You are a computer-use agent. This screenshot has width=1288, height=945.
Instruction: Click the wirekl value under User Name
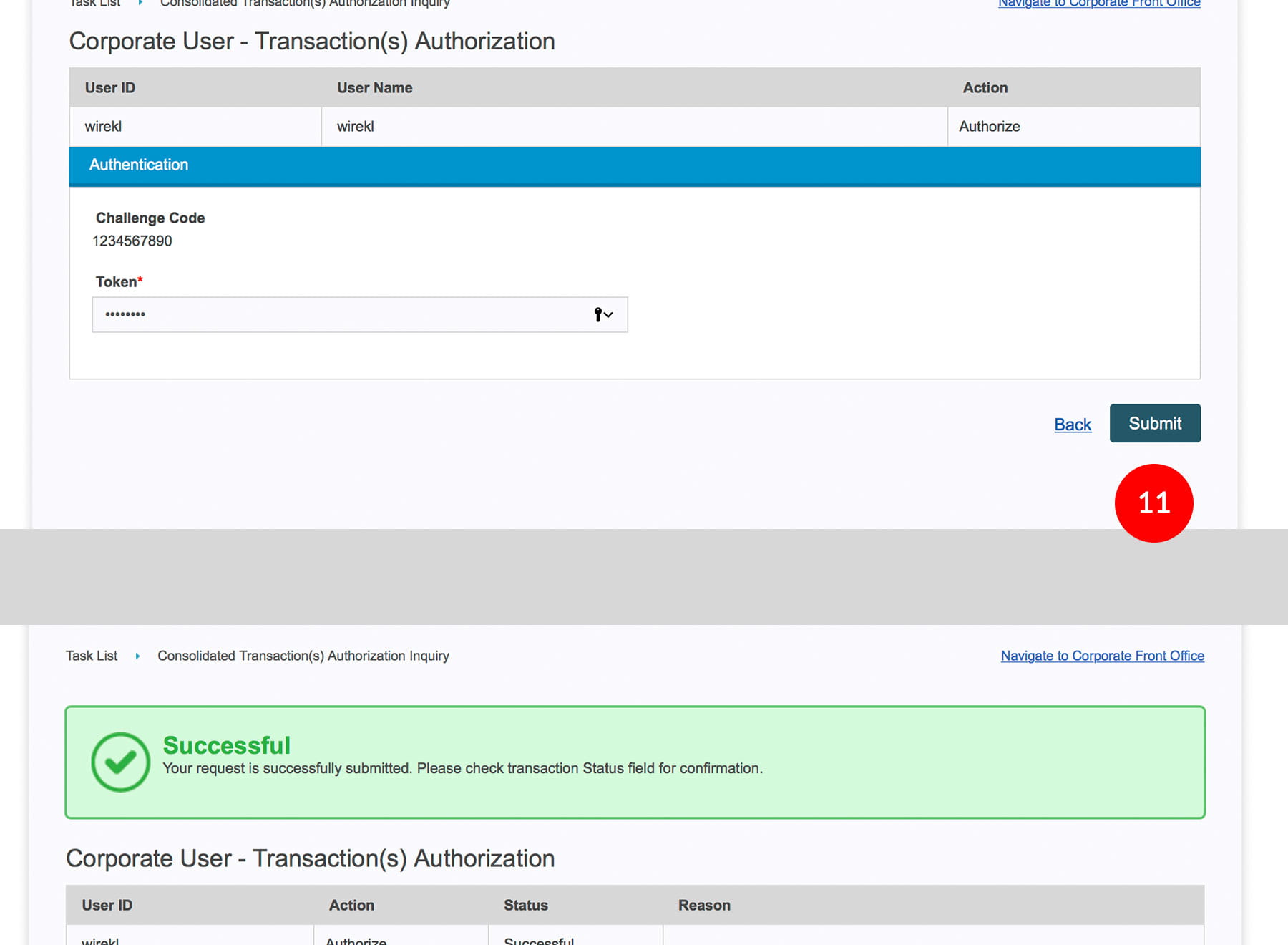tap(356, 127)
